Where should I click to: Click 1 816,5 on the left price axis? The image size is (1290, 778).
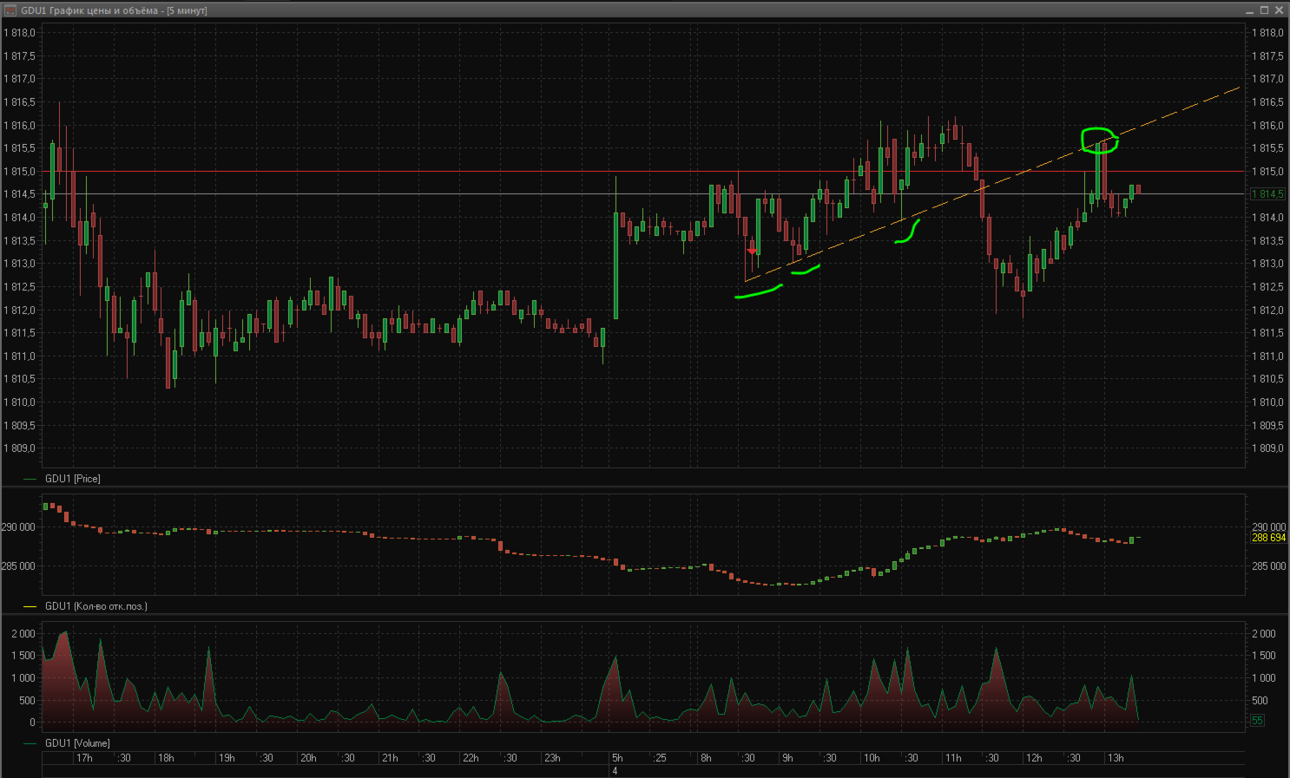[21, 102]
